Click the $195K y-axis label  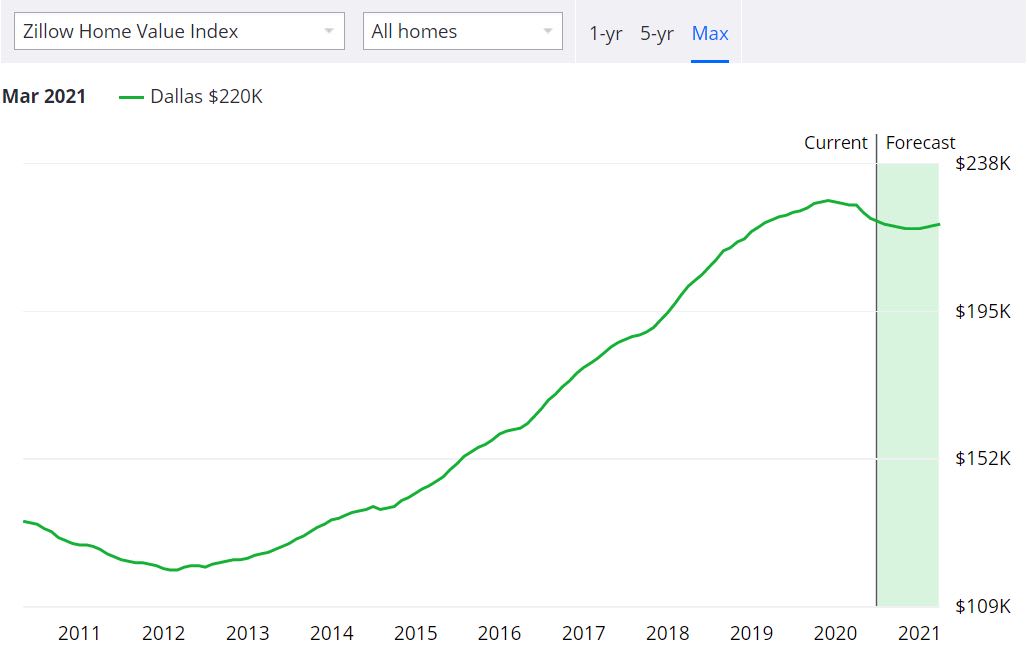coord(982,311)
